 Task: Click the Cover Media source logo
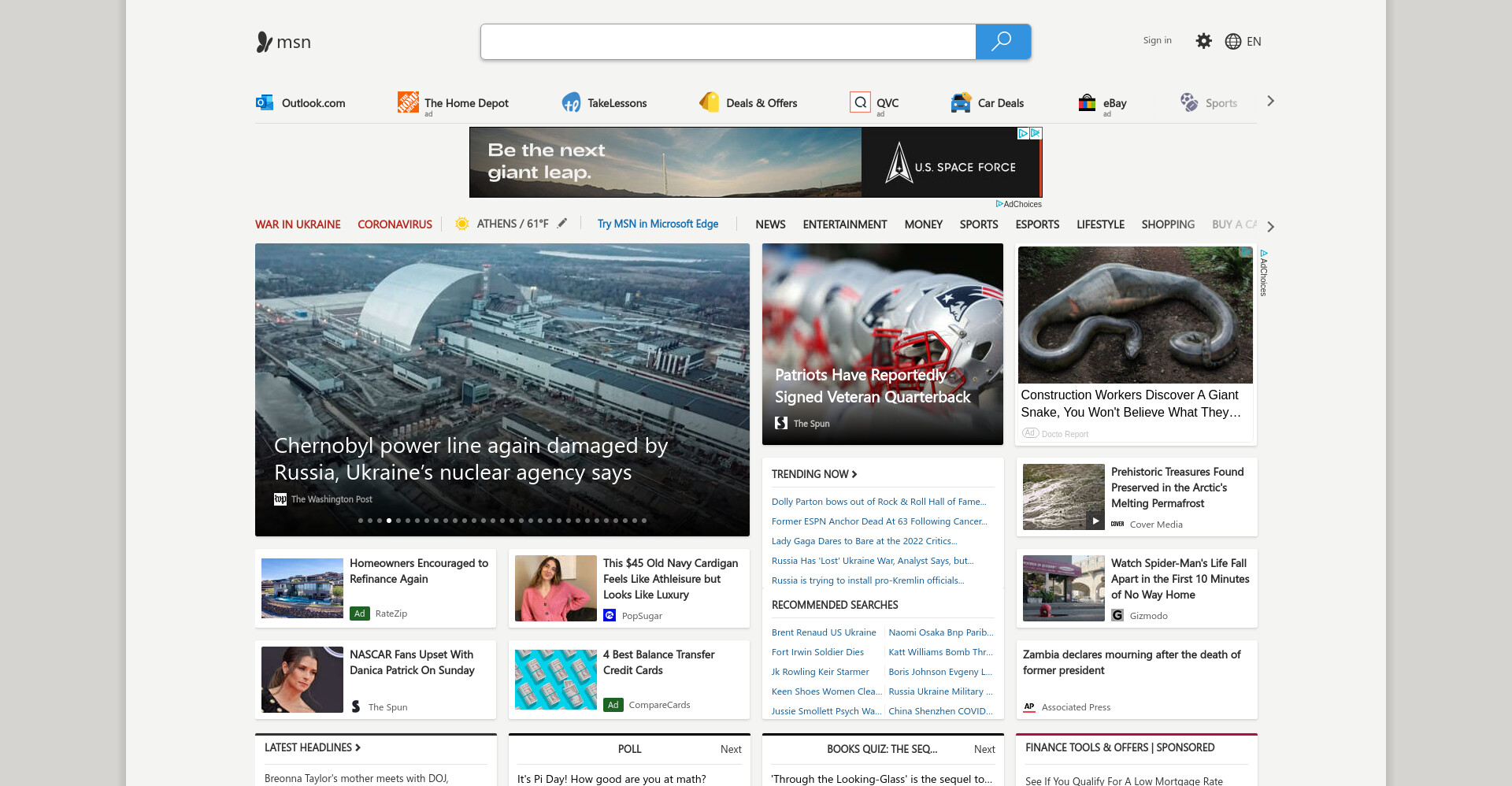tap(1117, 525)
